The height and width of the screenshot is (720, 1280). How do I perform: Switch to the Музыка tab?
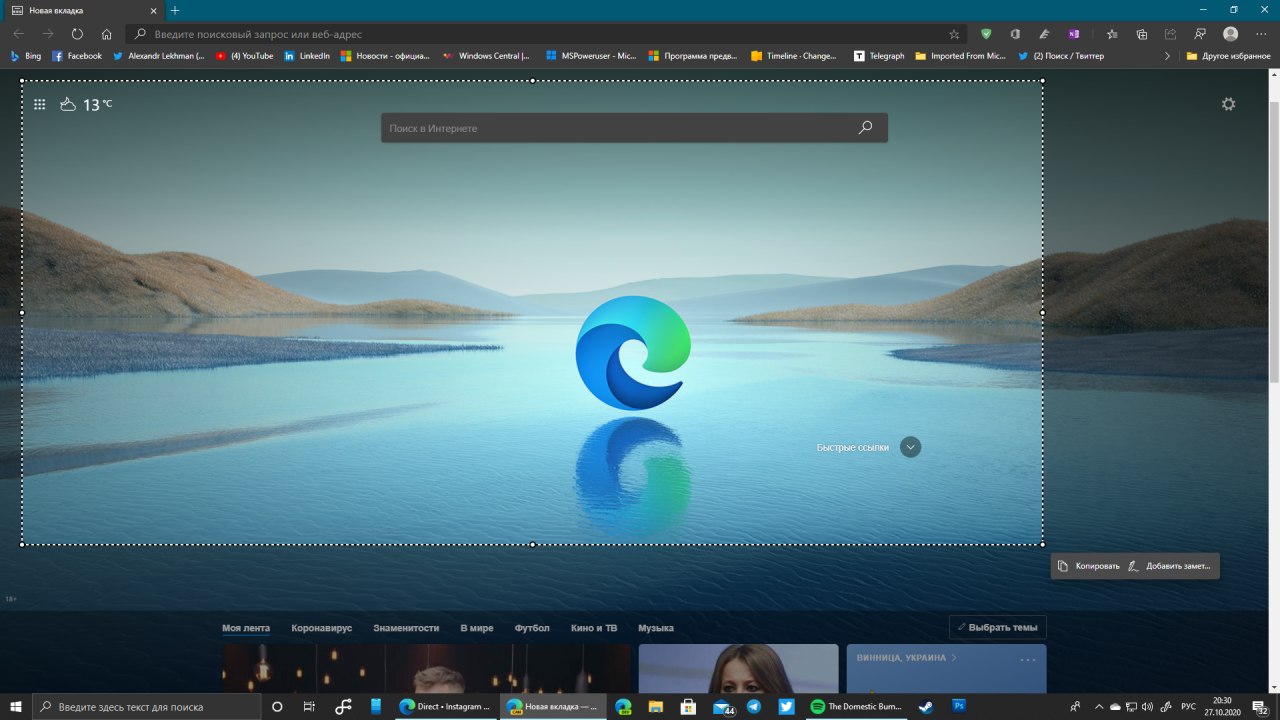[656, 628]
